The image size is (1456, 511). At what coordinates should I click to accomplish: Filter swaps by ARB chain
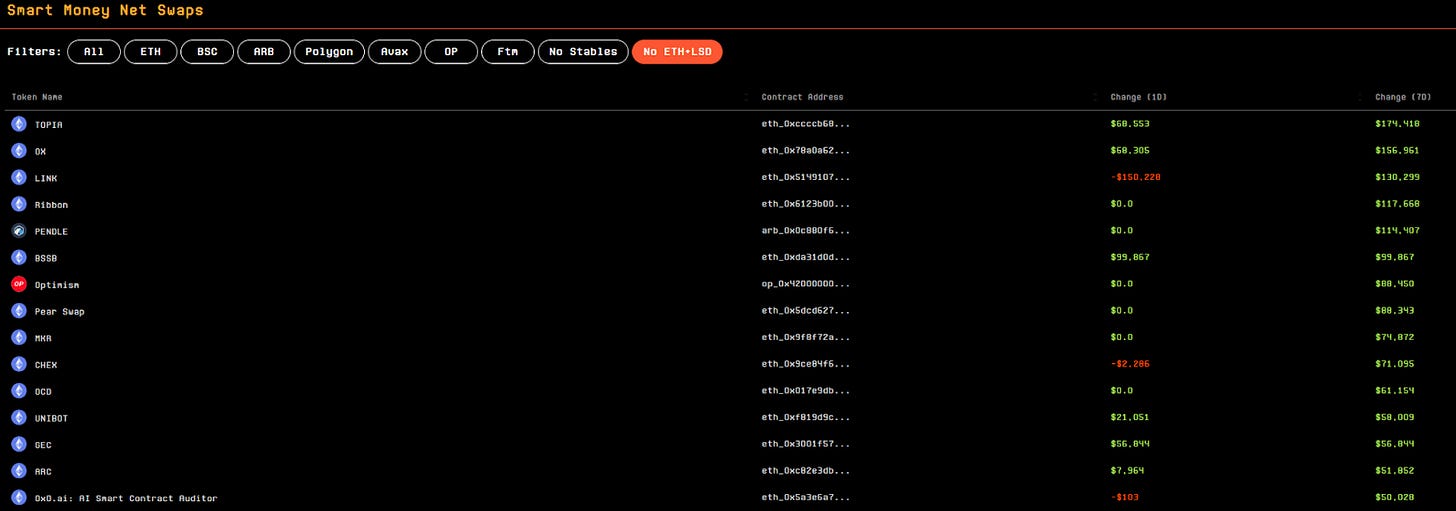click(x=264, y=52)
